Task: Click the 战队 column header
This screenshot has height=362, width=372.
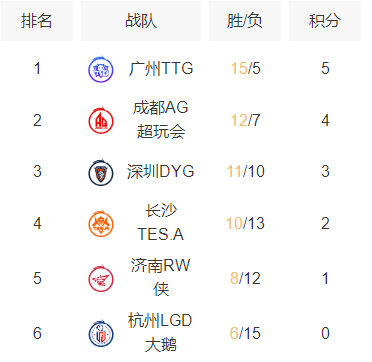Action: [x=141, y=21]
